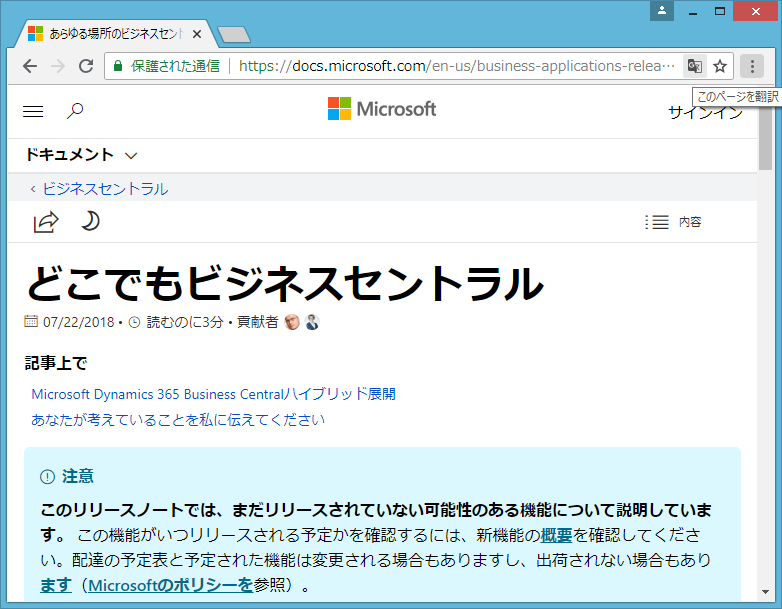The width and height of the screenshot is (782, 609).
Task: Minimize the browser window
Action: (693, 11)
